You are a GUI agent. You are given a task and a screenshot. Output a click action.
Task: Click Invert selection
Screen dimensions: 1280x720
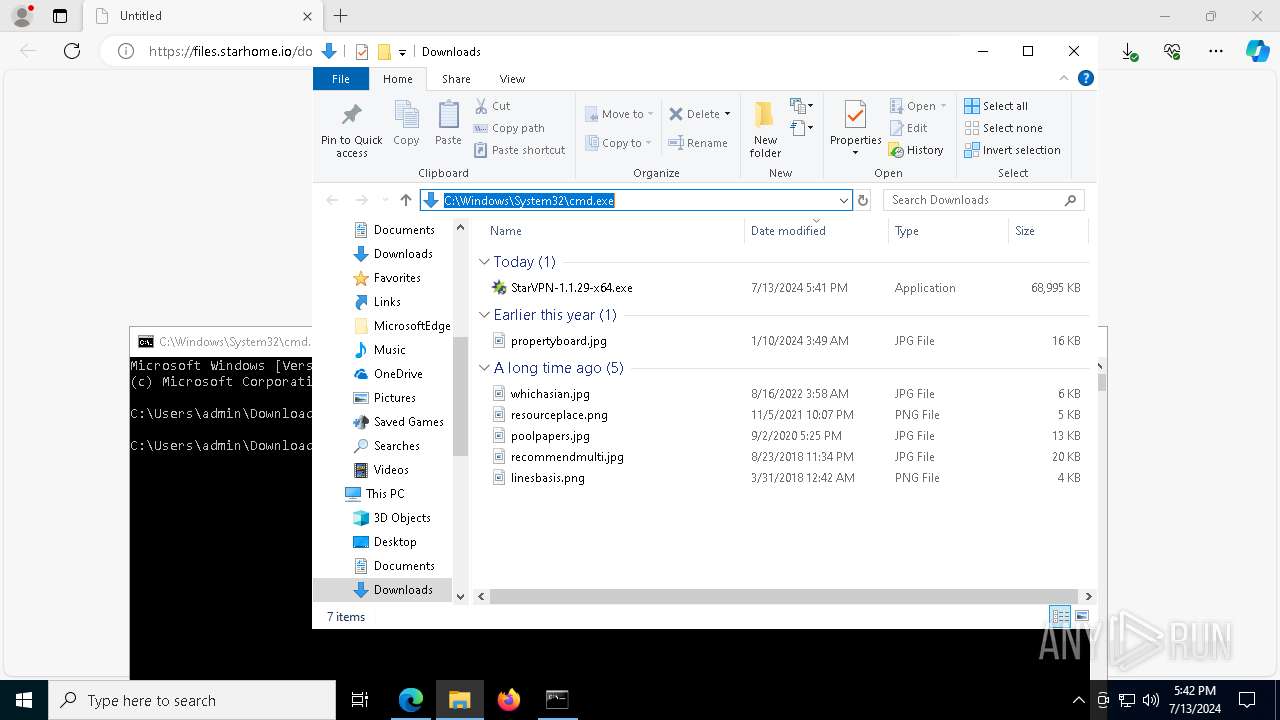pos(1012,150)
